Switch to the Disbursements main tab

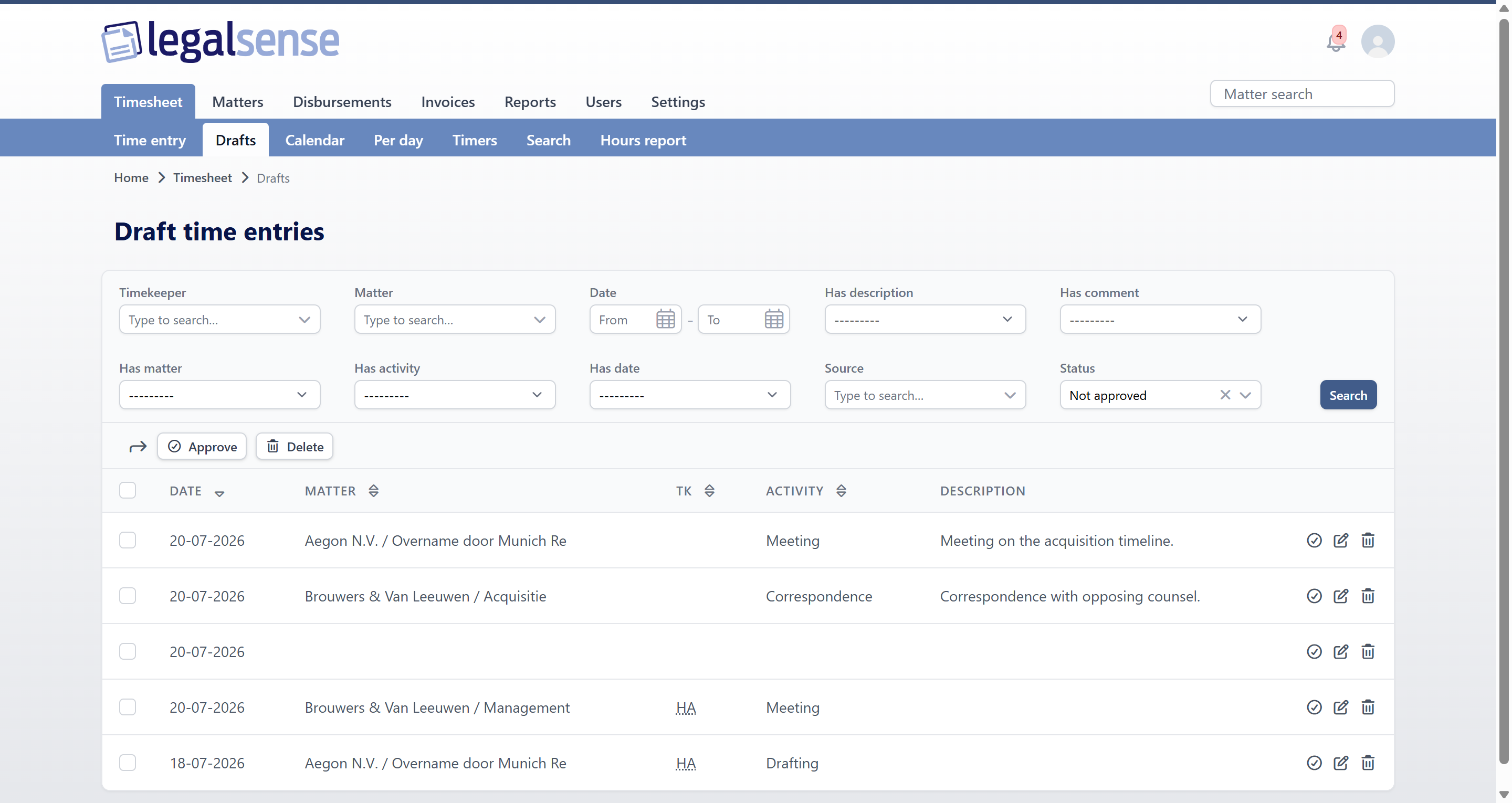[342, 101]
